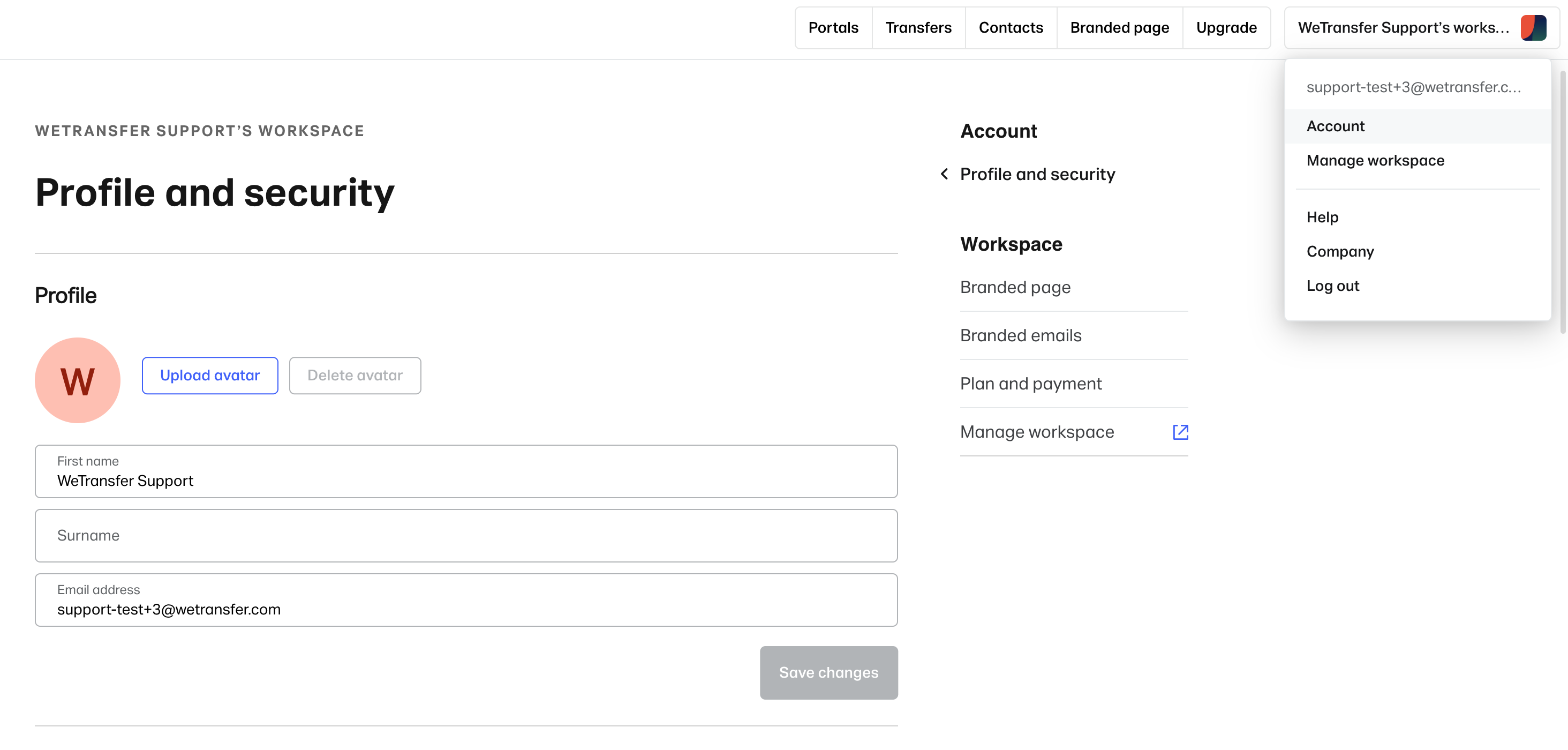Select the back chevron next to Profile and security
1568x750 pixels.
(944, 174)
